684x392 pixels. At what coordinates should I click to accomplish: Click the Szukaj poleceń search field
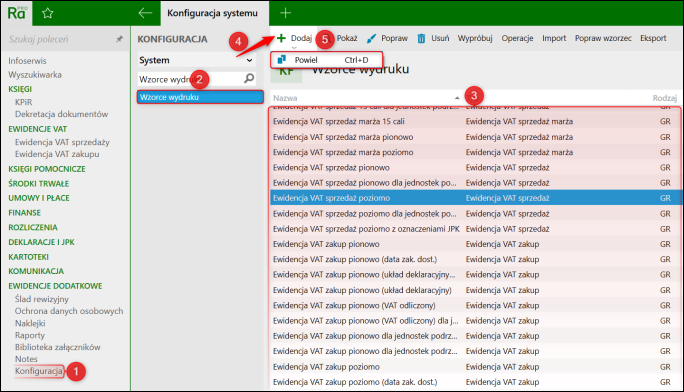(59, 39)
